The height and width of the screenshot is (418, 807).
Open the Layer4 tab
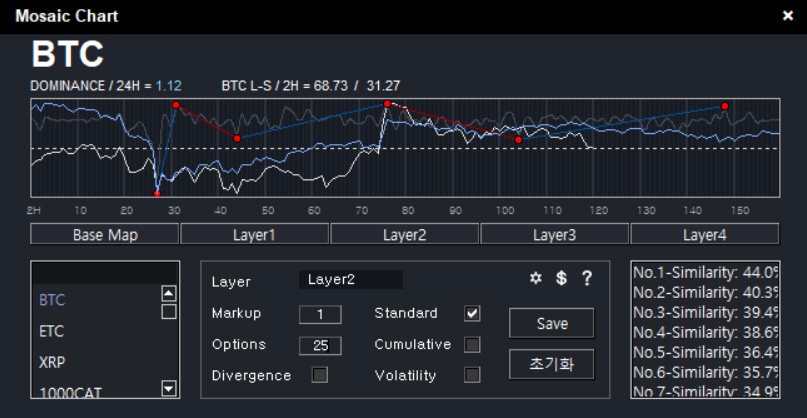pyautogui.click(x=704, y=235)
